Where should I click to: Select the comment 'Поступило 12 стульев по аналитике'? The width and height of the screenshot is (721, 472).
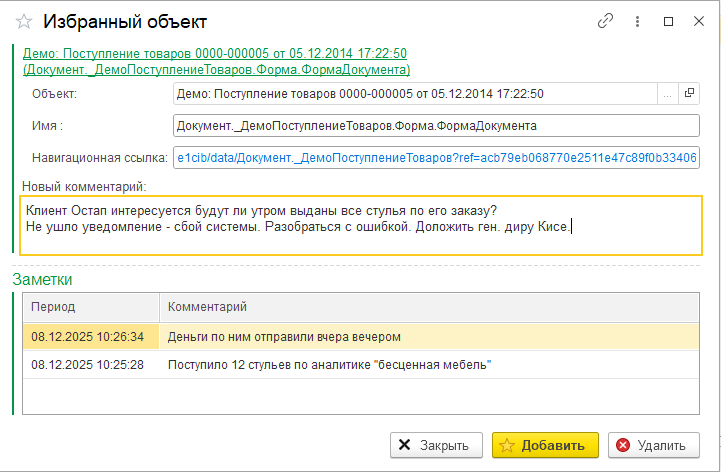tap(429, 365)
